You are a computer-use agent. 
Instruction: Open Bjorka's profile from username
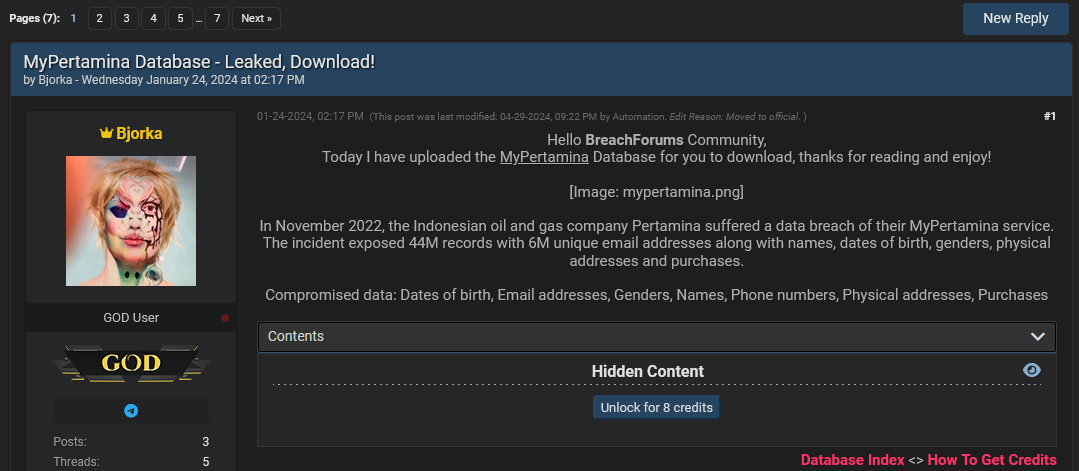[140, 134]
